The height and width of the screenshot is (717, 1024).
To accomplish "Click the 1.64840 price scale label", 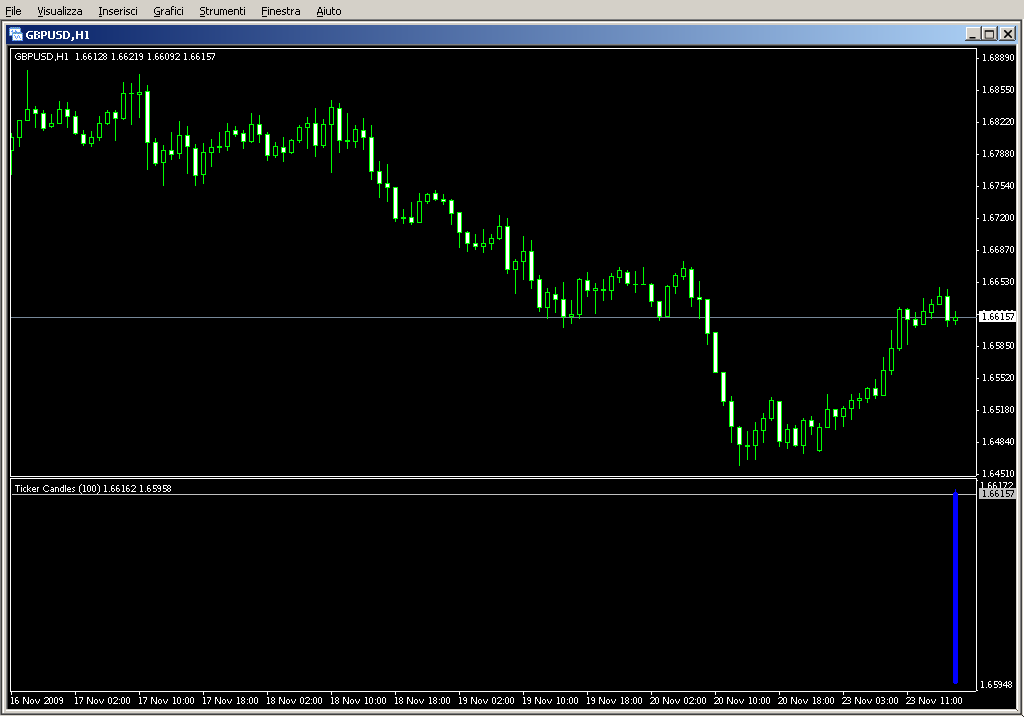I will click(x=998, y=441).
